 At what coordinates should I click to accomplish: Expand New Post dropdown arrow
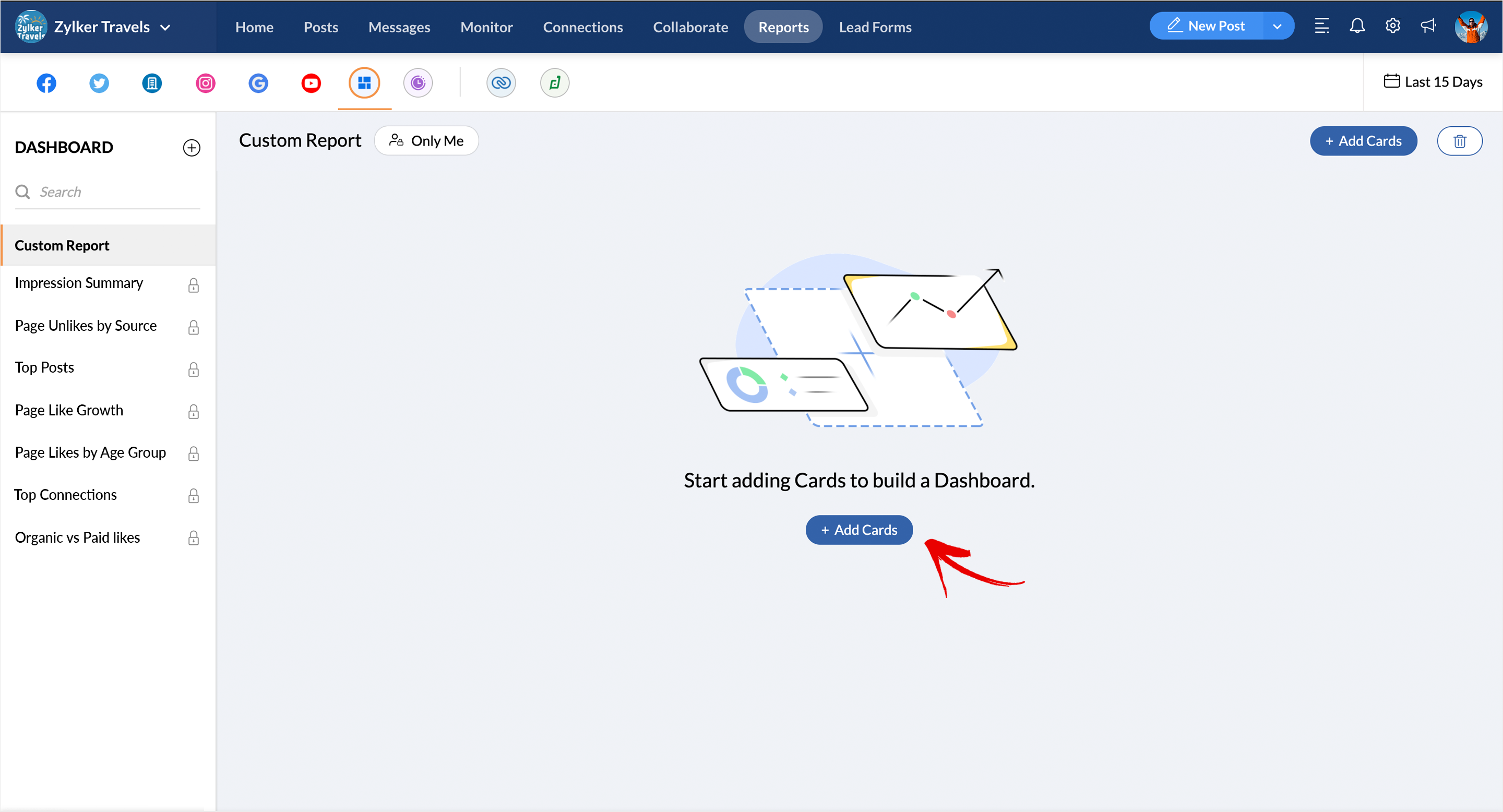click(x=1277, y=26)
